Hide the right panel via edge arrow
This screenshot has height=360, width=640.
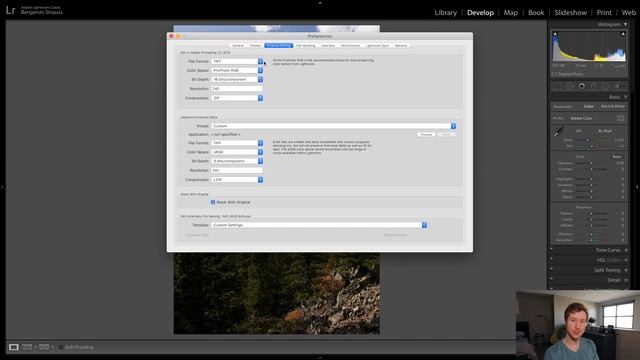[638, 187]
